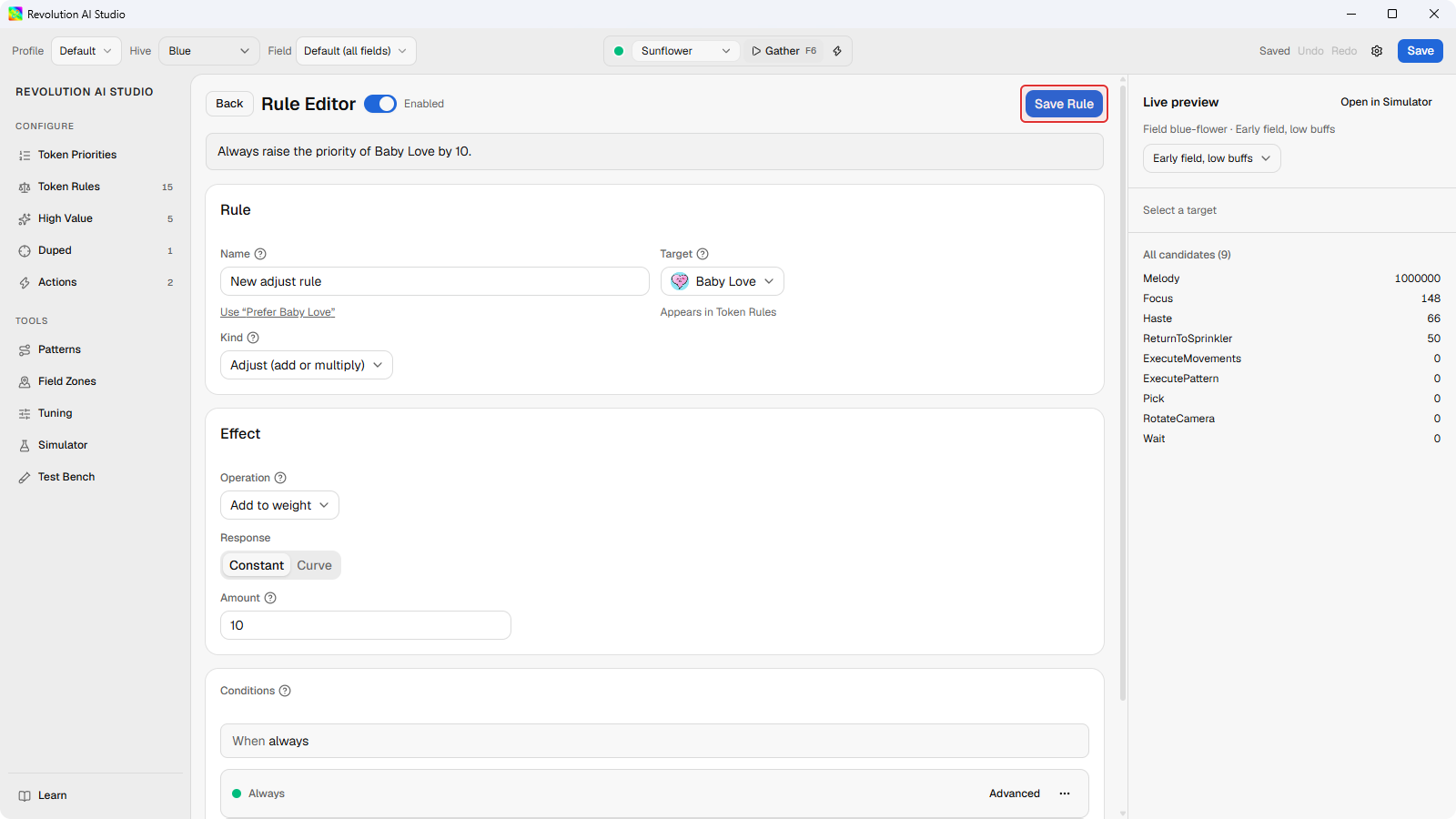This screenshot has height=819, width=1456.
Task: Click the Target help question icon
Action: (703, 254)
